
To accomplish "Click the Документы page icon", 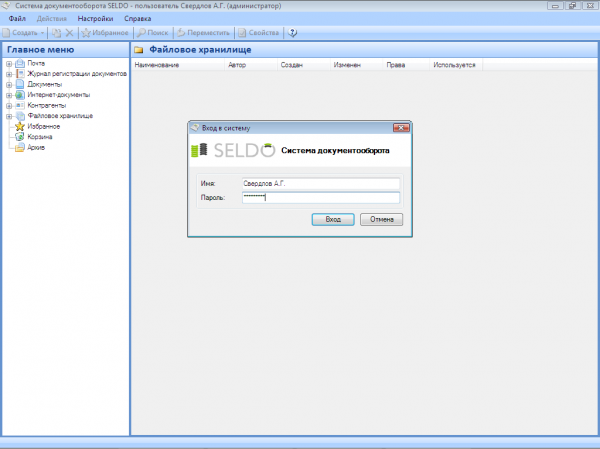I will coord(20,85).
